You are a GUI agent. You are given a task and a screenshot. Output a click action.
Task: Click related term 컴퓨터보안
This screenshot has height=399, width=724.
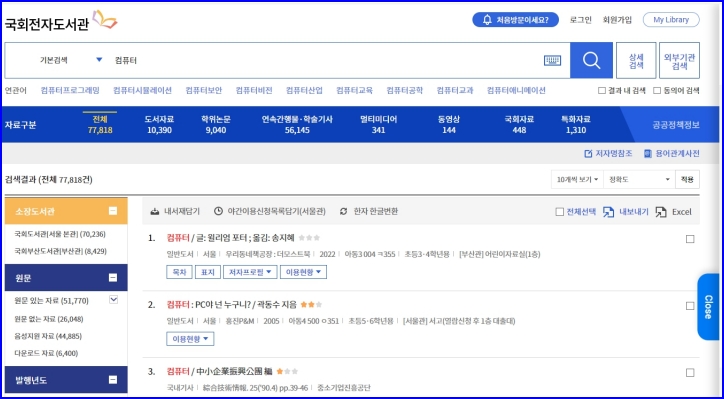204,91
